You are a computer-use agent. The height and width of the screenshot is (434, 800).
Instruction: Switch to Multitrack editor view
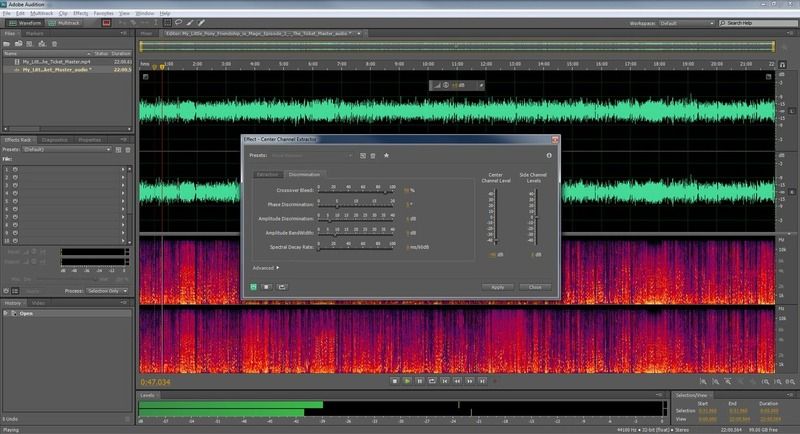(x=64, y=23)
